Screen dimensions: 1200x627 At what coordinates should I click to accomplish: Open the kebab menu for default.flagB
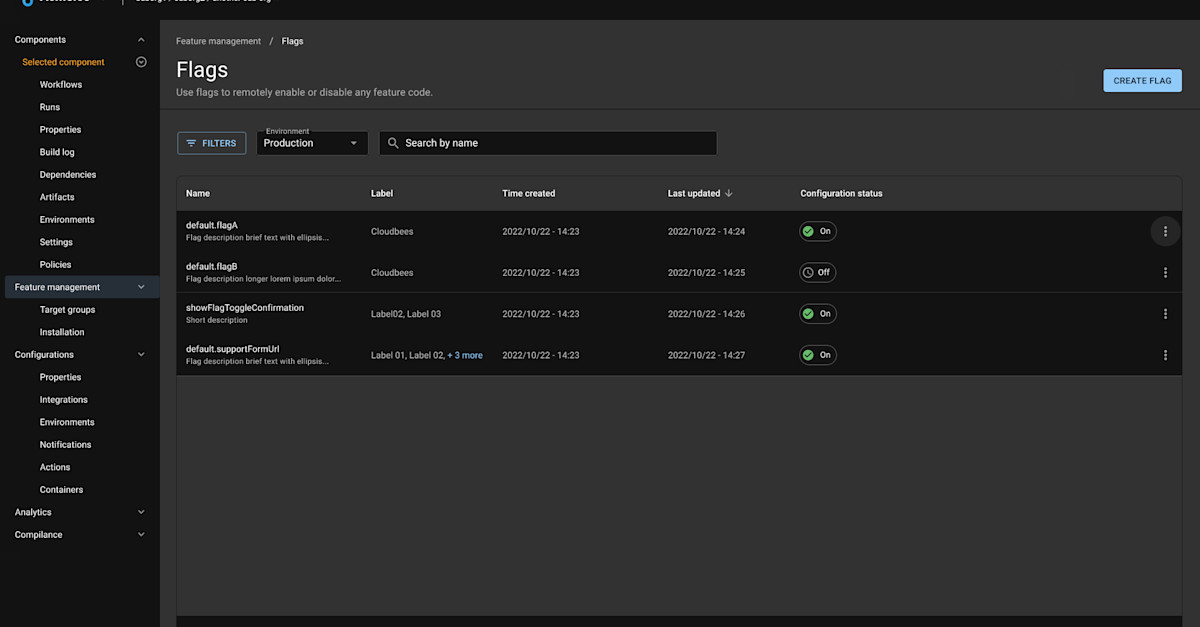(1165, 272)
